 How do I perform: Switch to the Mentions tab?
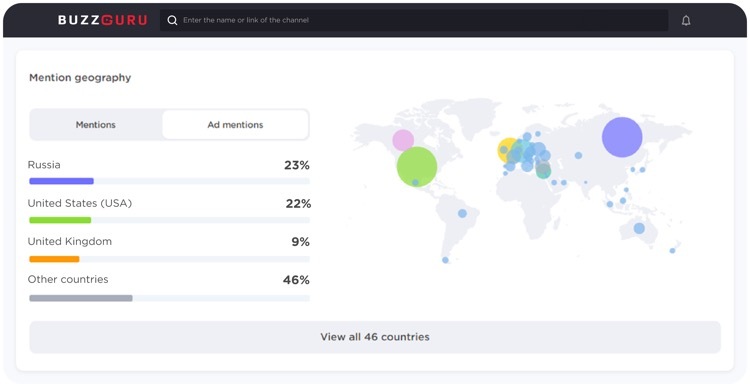[96, 125]
